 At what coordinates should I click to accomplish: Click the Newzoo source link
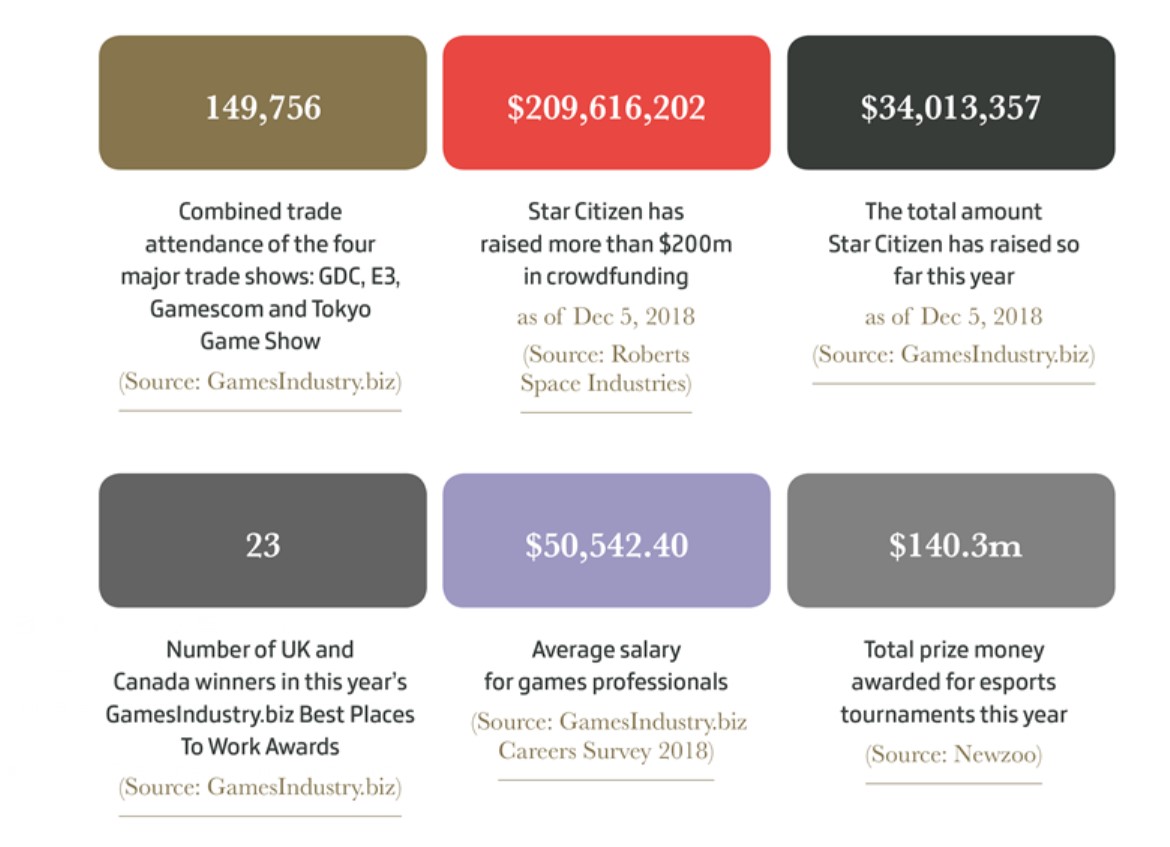click(954, 754)
